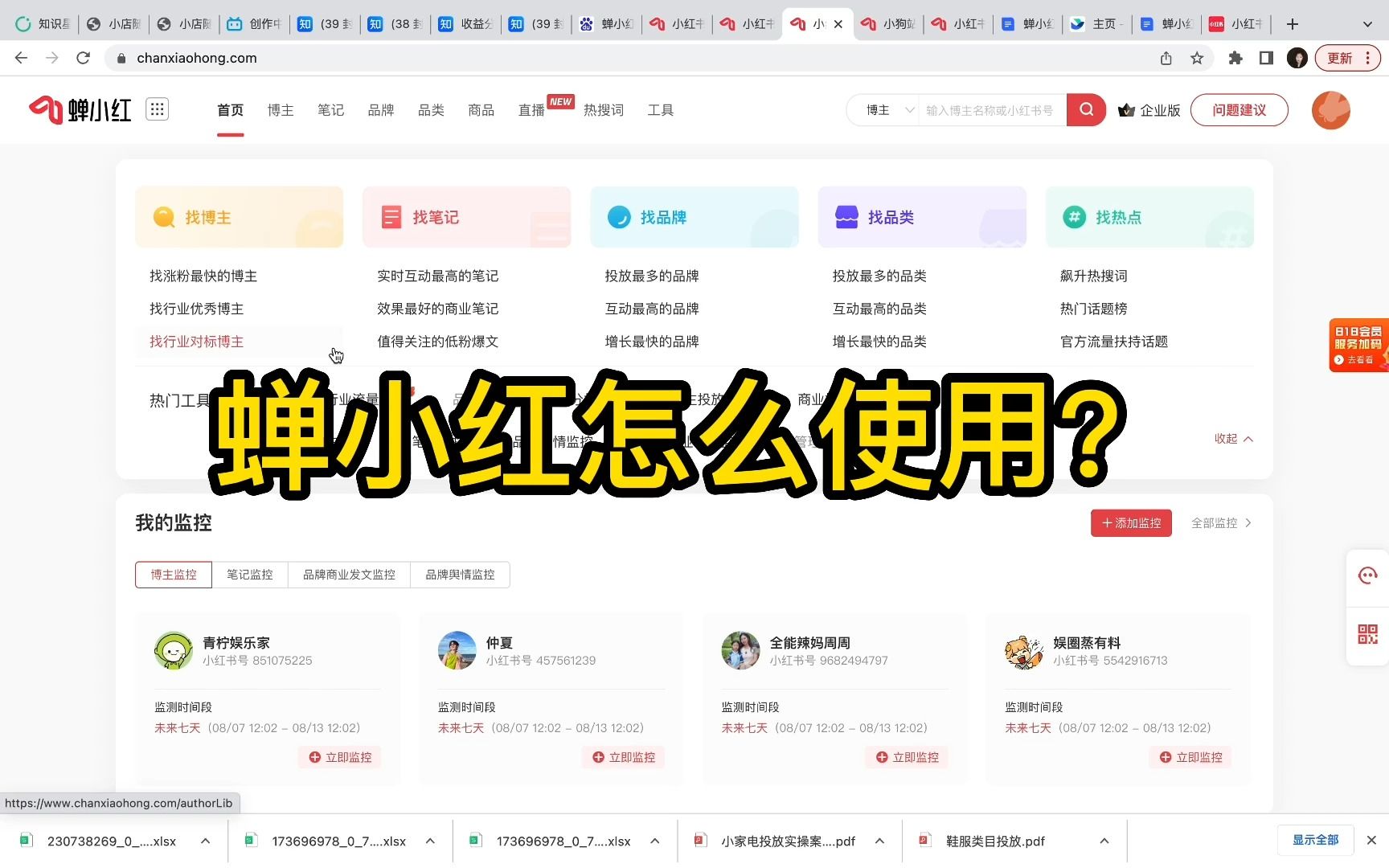Select 首页 in navigation
This screenshot has height=868, width=1389.
[x=230, y=110]
